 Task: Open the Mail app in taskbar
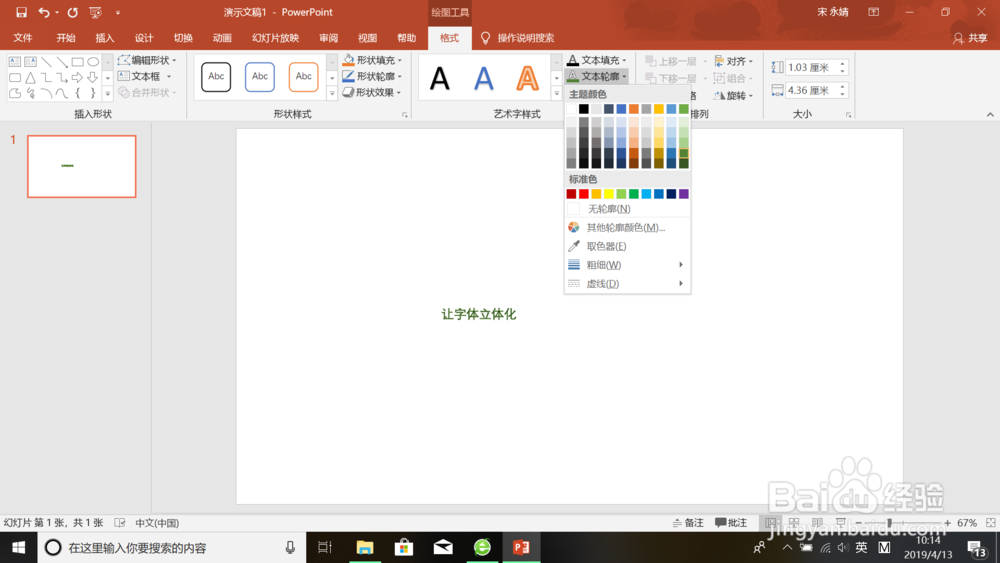[x=443, y=547]
